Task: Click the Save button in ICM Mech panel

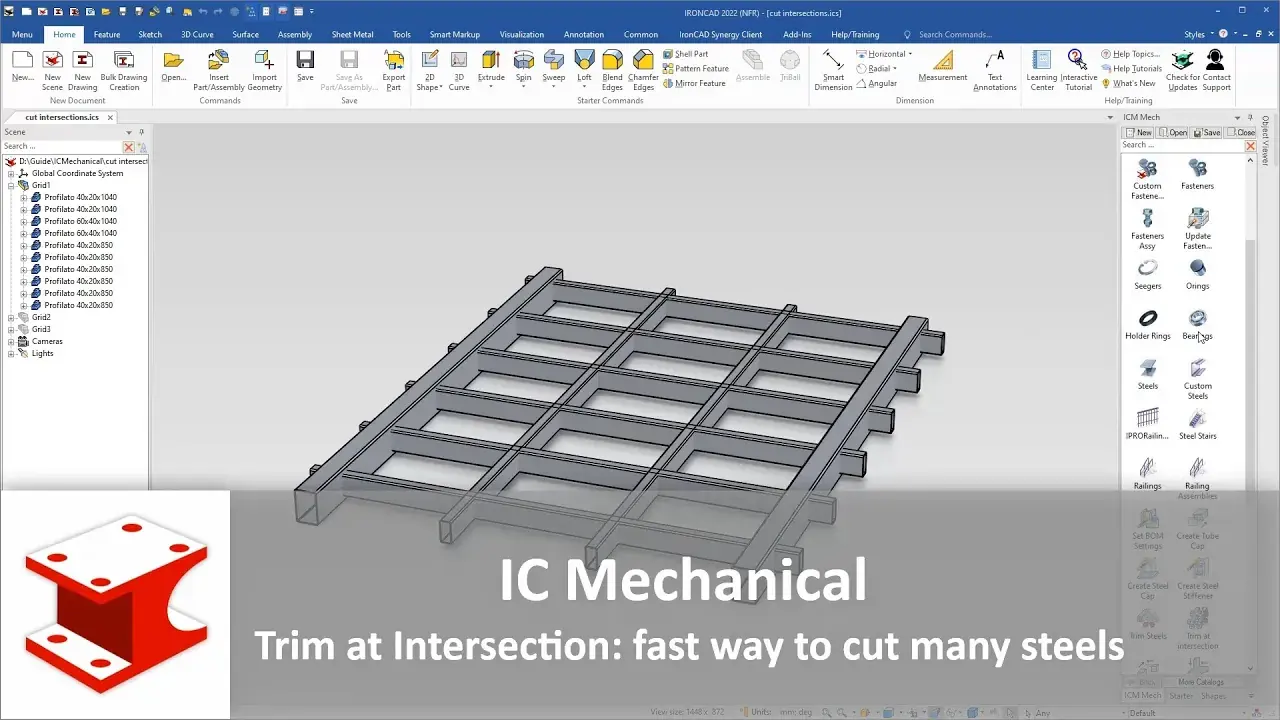Action: (x=1207, y=132)
